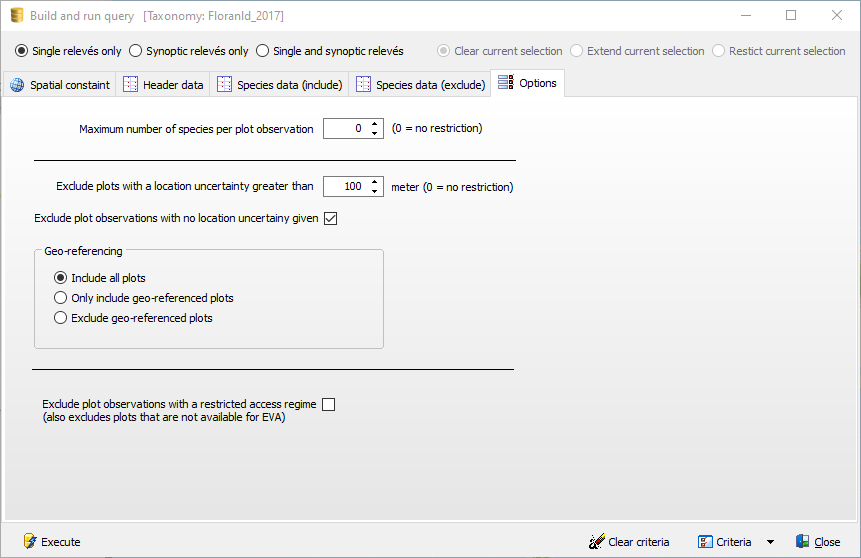Increase maximum species per plot value

click(x=375, y=124)
